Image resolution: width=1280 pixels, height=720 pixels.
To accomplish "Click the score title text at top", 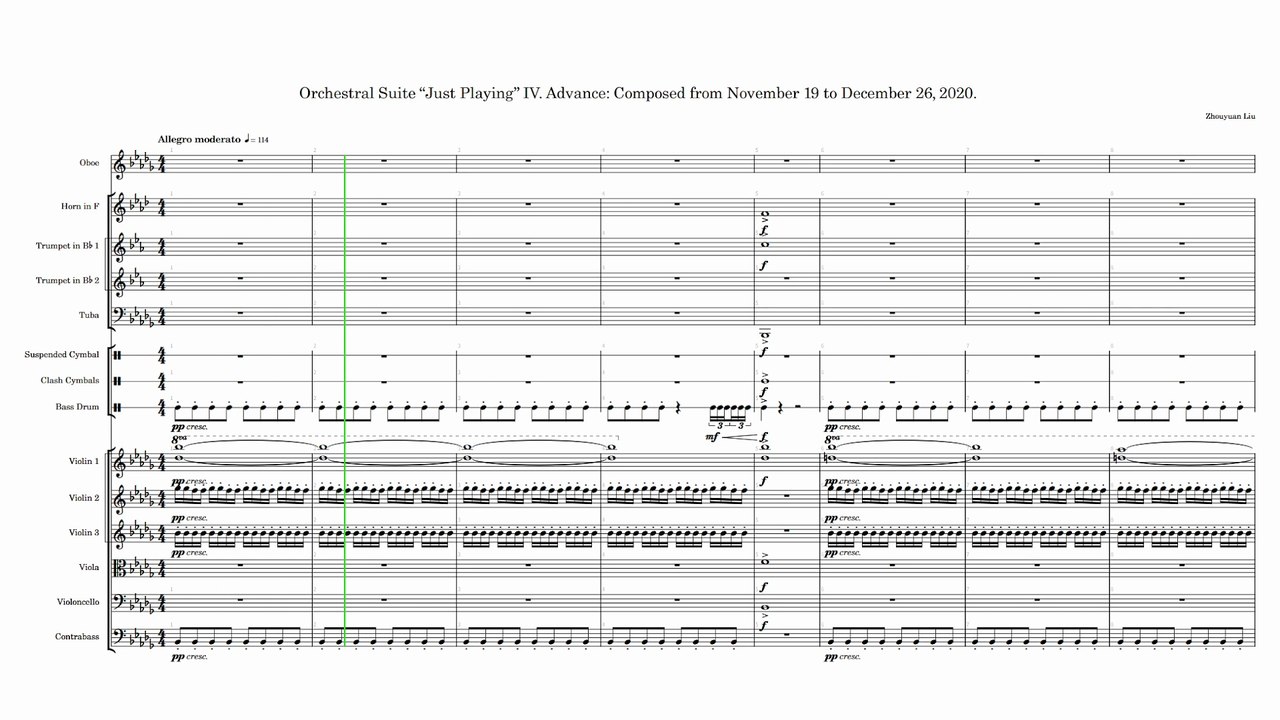I will click(638, 93).
